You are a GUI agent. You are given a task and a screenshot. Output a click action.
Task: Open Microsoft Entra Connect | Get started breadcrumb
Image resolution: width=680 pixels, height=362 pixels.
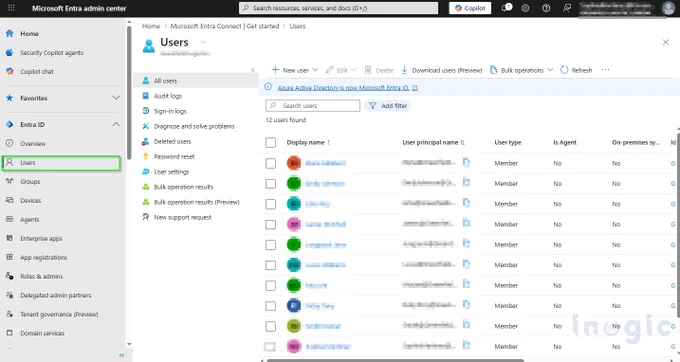tap(225, 26)
